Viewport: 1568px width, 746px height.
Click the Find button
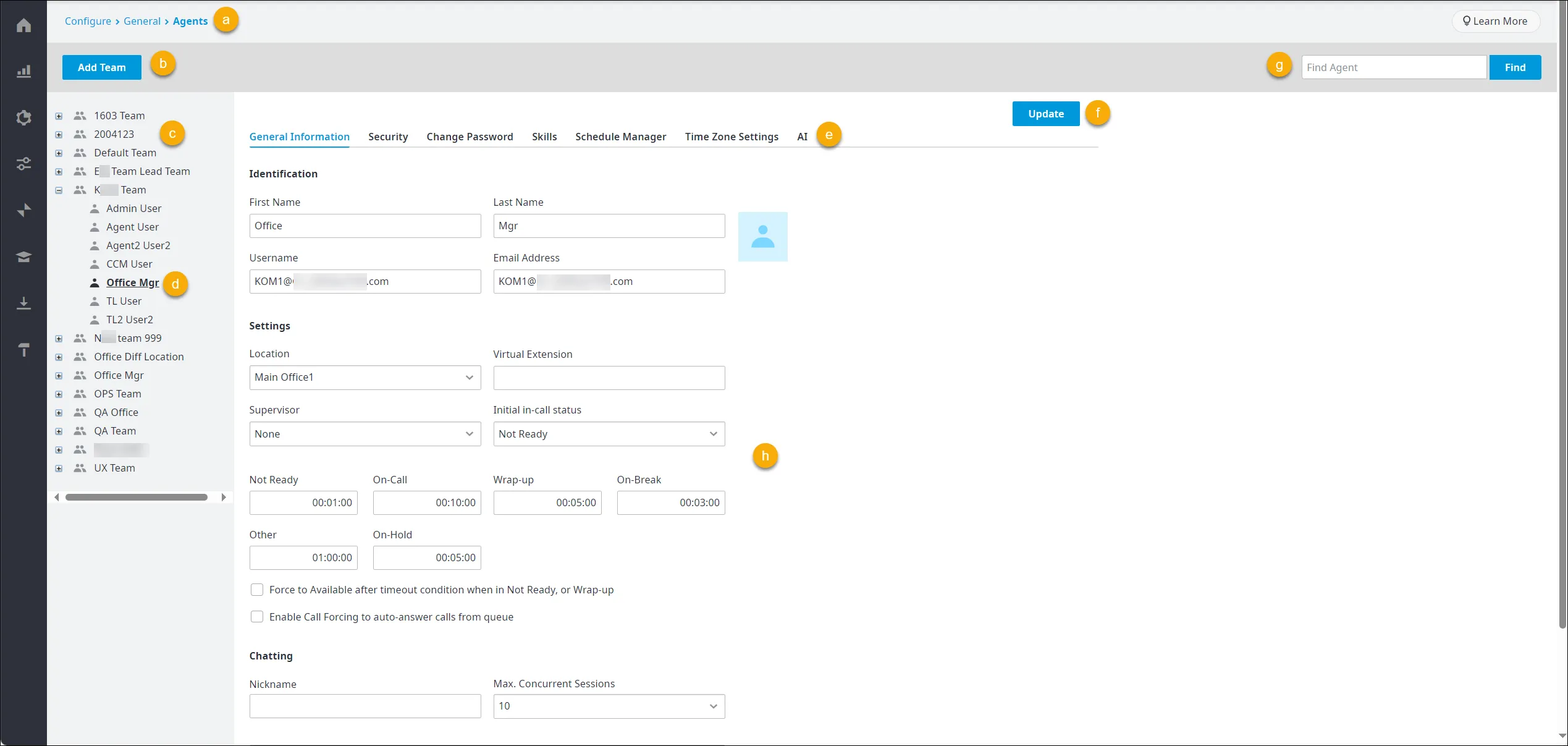(1515, 67)
